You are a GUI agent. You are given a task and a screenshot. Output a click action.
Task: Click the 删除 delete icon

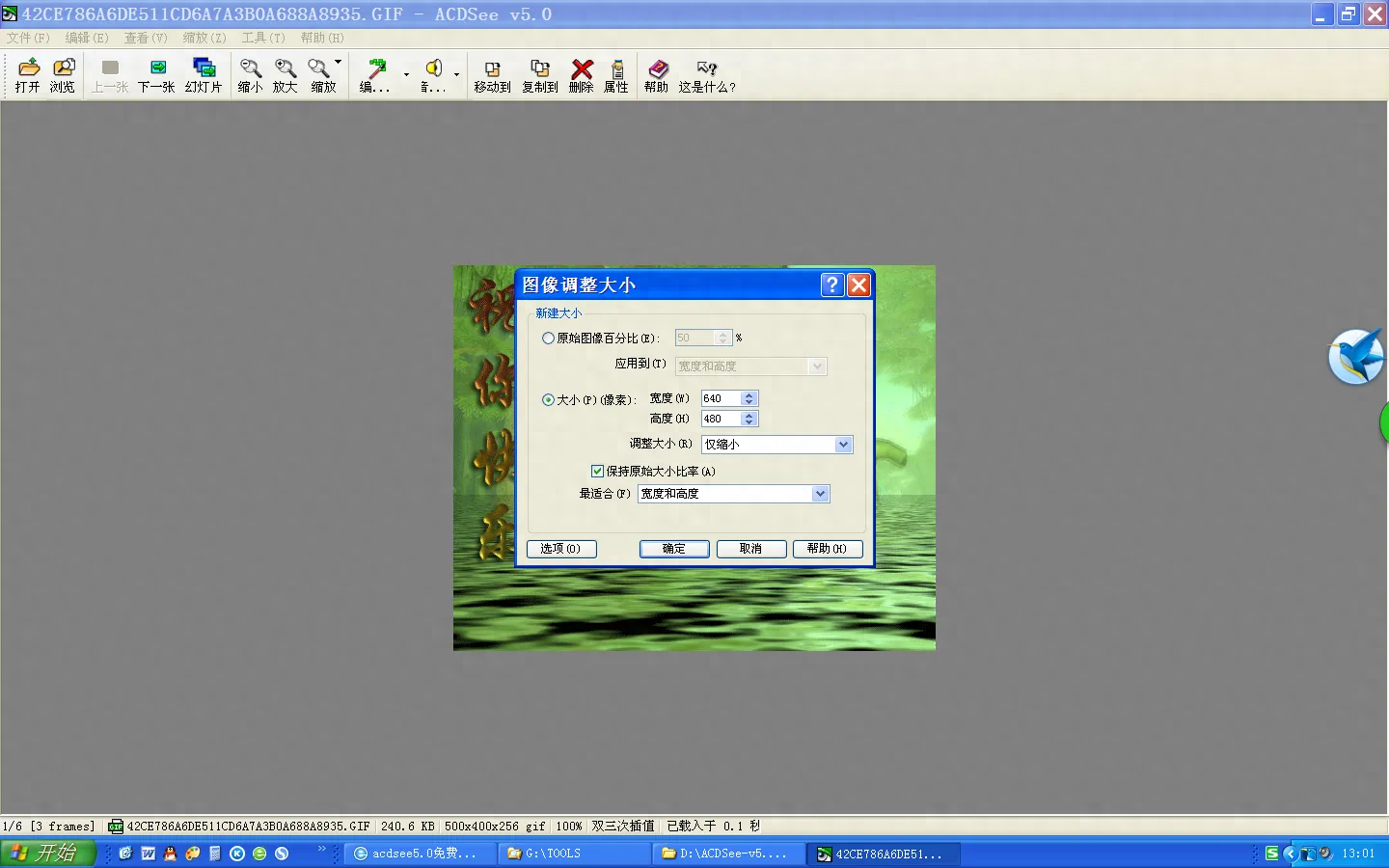581,75
